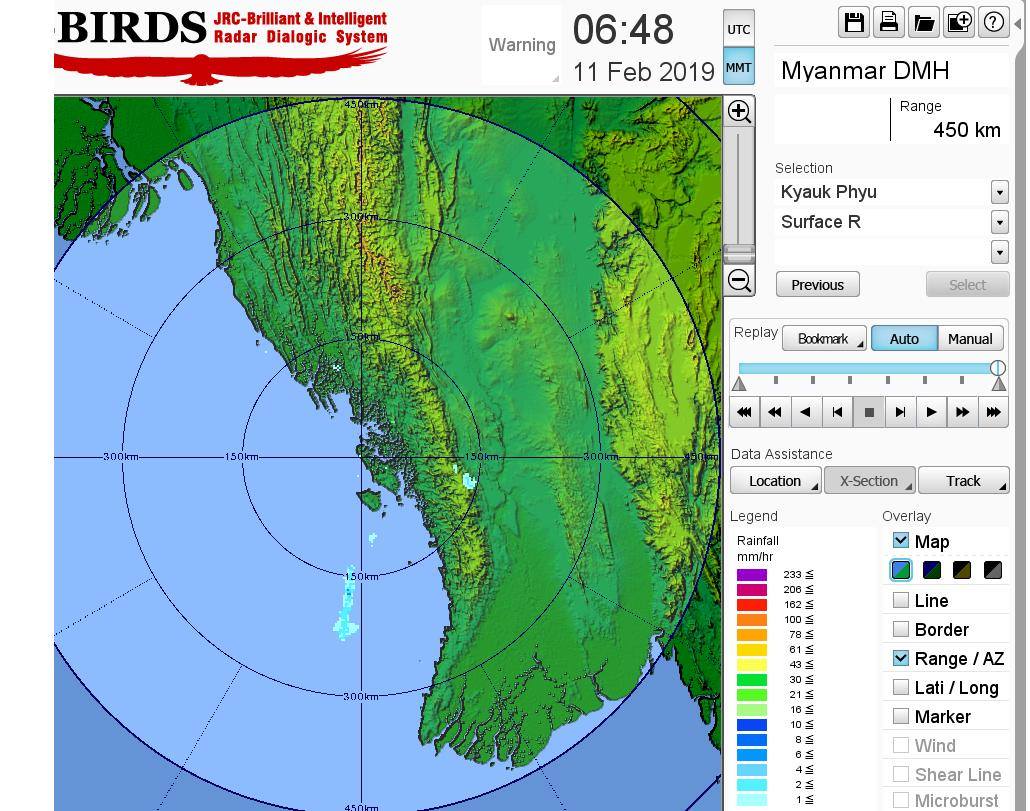Image resolution: width=1030 pixels, height=811 pixels.
Task: Enable the Lati / Long overlay checkbox
Action: pyautogui.click(x=901, y=687)
